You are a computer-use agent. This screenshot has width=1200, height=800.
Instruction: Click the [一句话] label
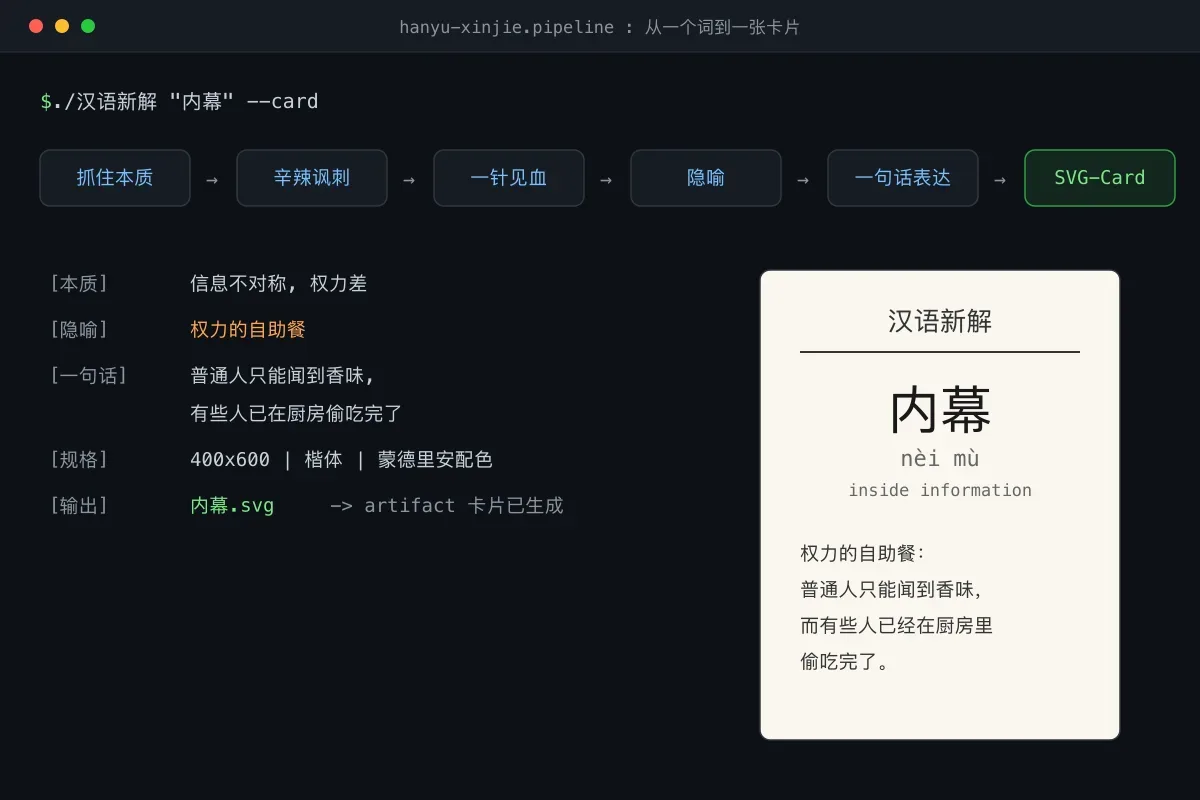click(88, 376)
